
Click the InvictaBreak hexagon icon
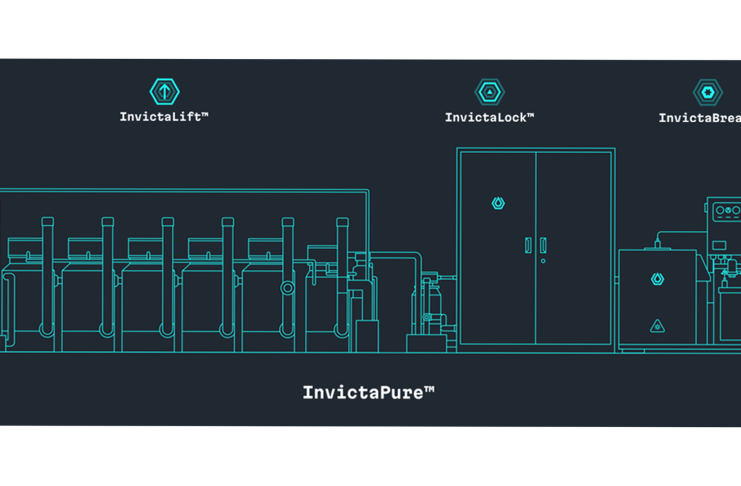point(707,92)
